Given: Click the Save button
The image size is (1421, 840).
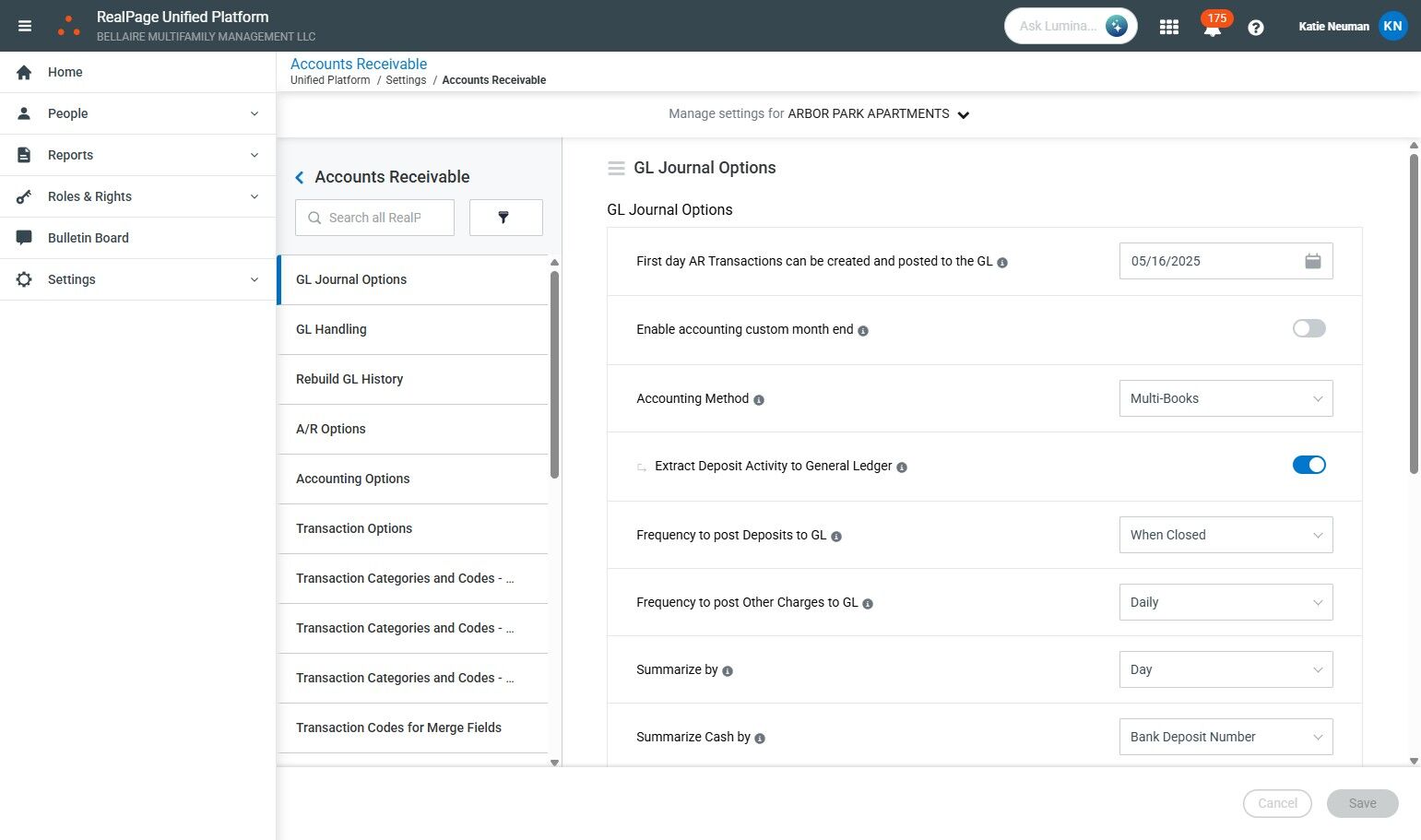Looking at the screenshot, I should click(x=1362, y=803).
